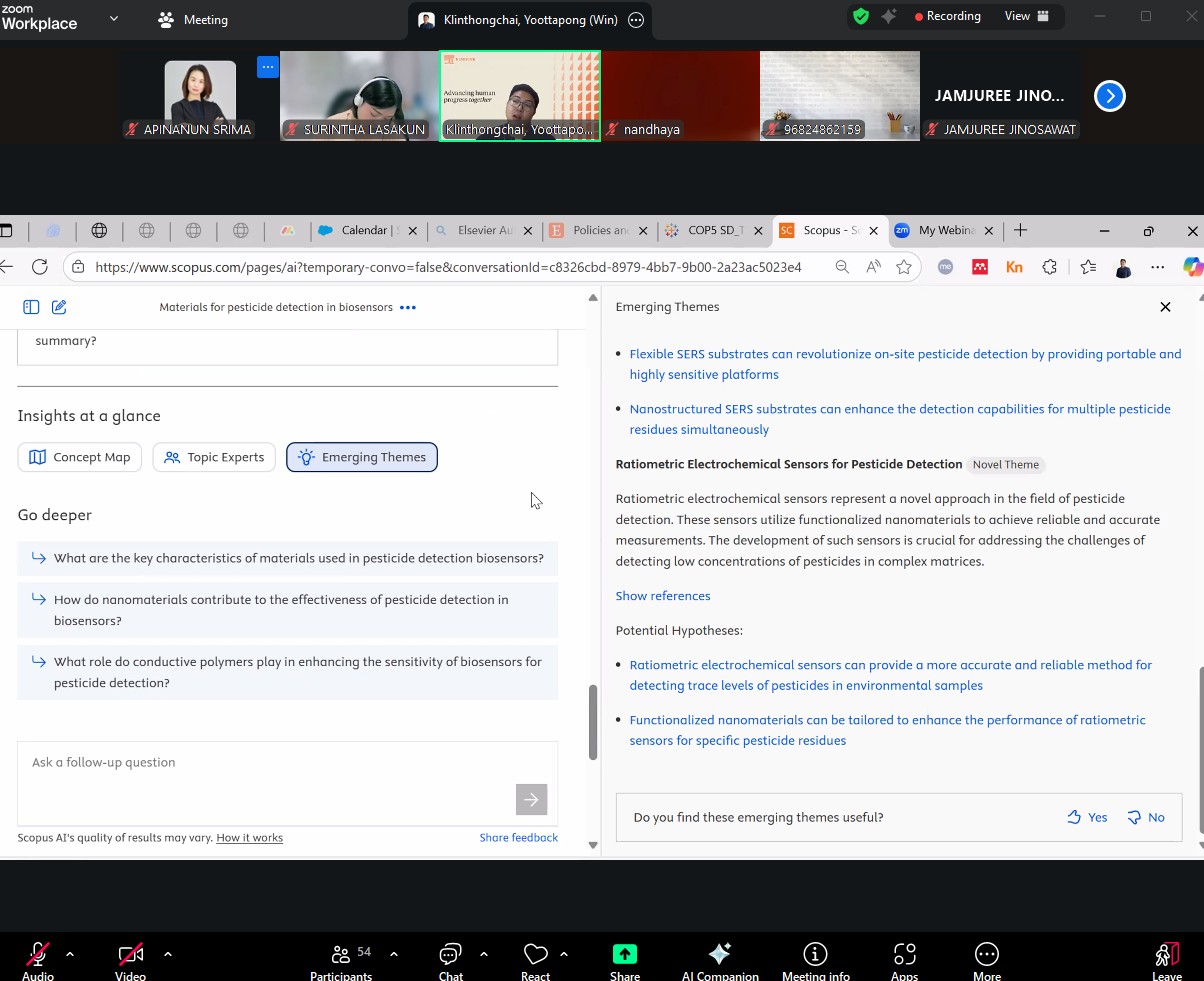Click the Scopus chat vertical scrollbar
The width and height of the screenshot is (1204, 981).
593,722
